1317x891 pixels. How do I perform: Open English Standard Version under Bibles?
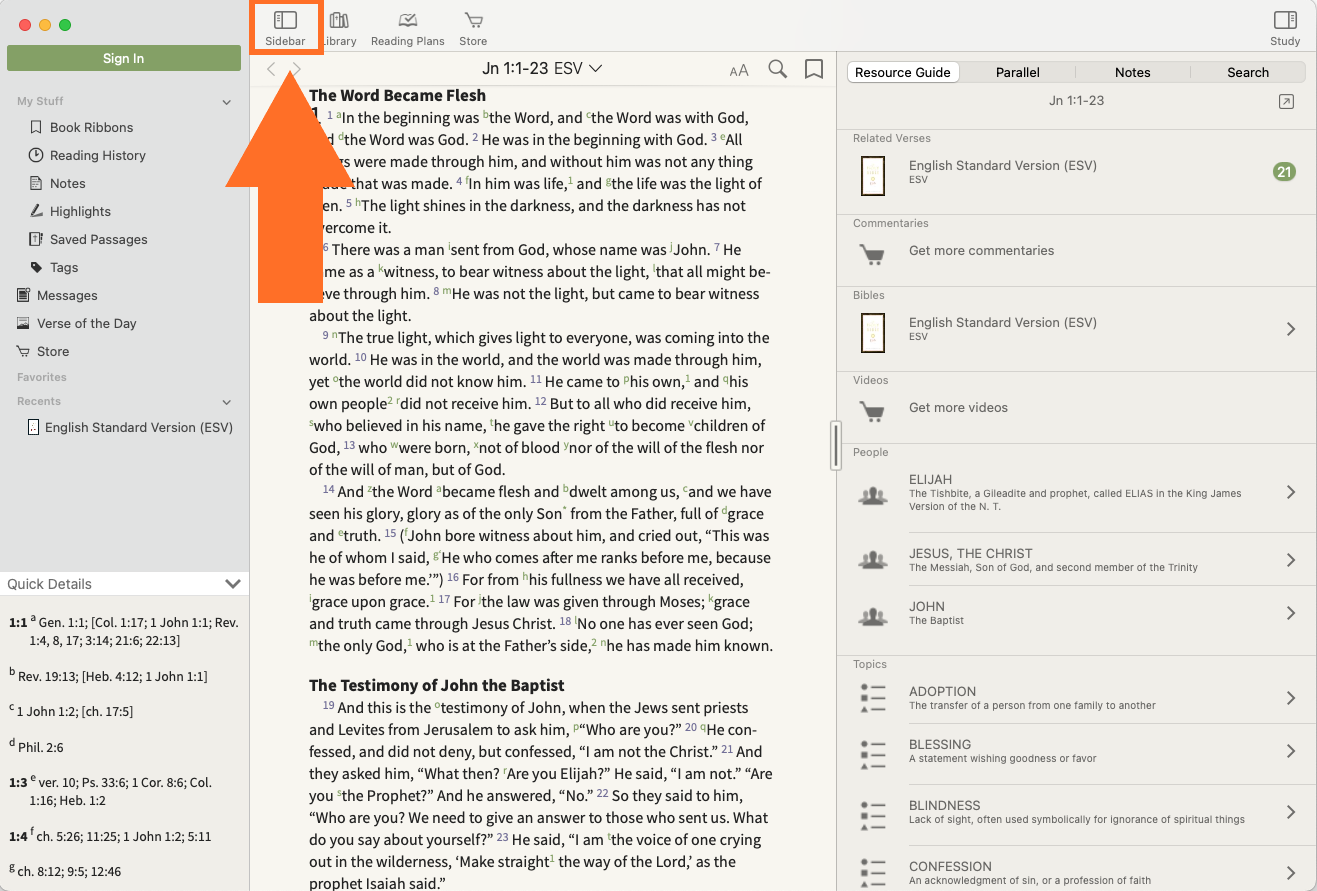click(1077, 329)
